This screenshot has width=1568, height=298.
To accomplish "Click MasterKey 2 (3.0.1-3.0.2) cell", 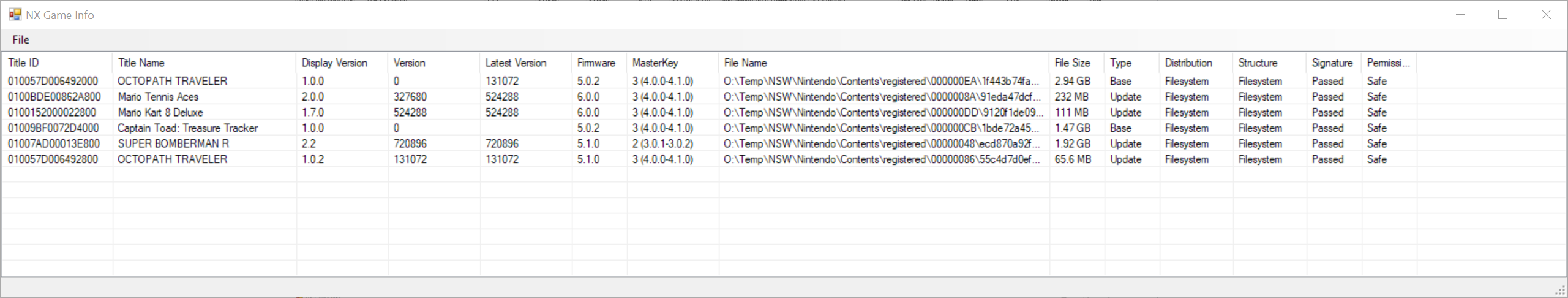I will point(663,143).
